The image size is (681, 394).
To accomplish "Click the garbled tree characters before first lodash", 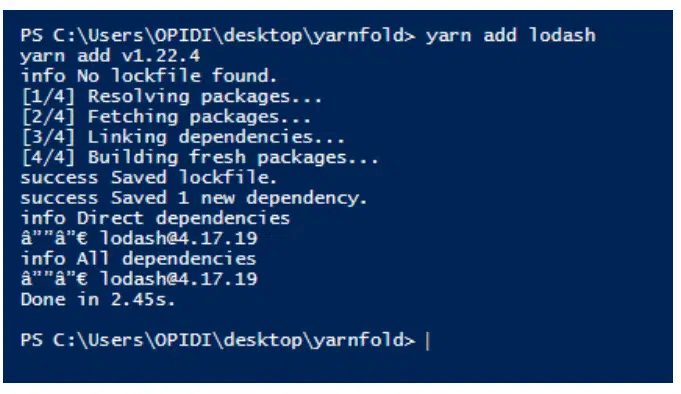I will (54, 238).
